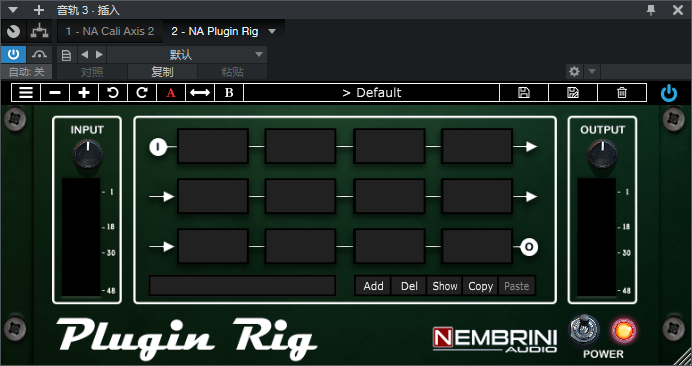Viewport: 692px width, 366px height.
Task: Adjust the INPUT knob
Action: [88, 153]
